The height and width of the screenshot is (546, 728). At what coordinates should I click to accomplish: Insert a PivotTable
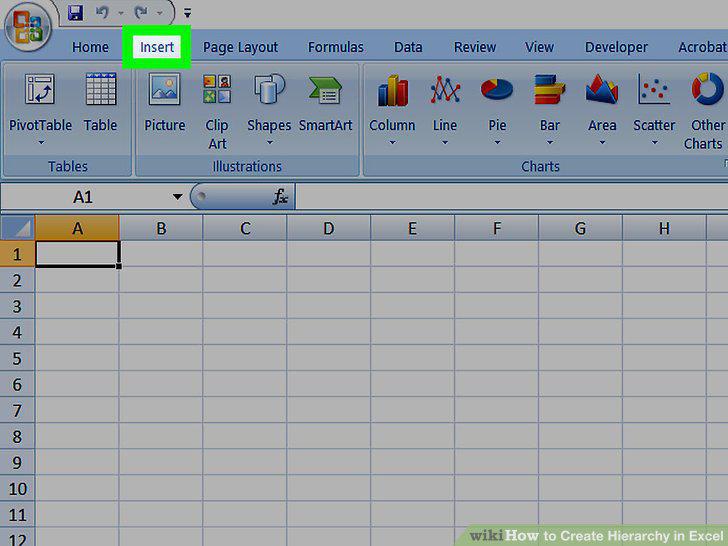pyautogui.click(x=40, y=101)
